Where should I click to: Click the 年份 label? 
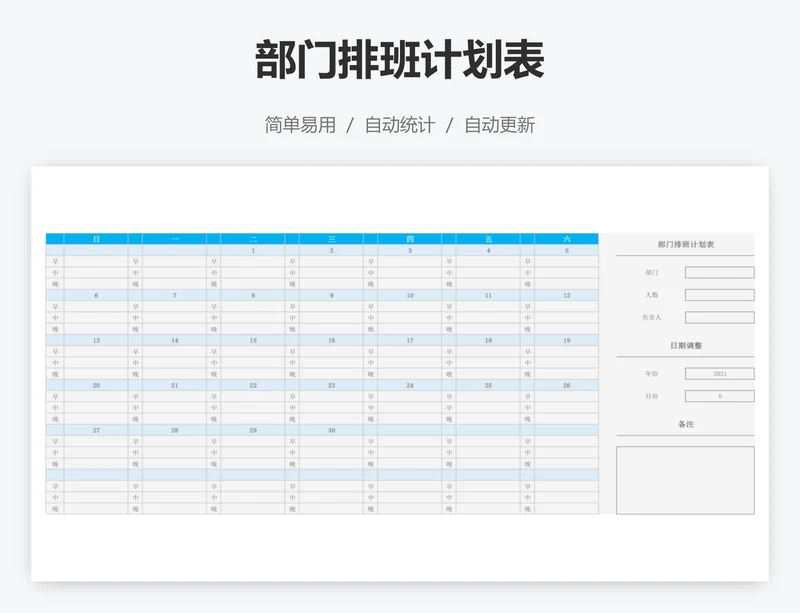tap(652, 374)
